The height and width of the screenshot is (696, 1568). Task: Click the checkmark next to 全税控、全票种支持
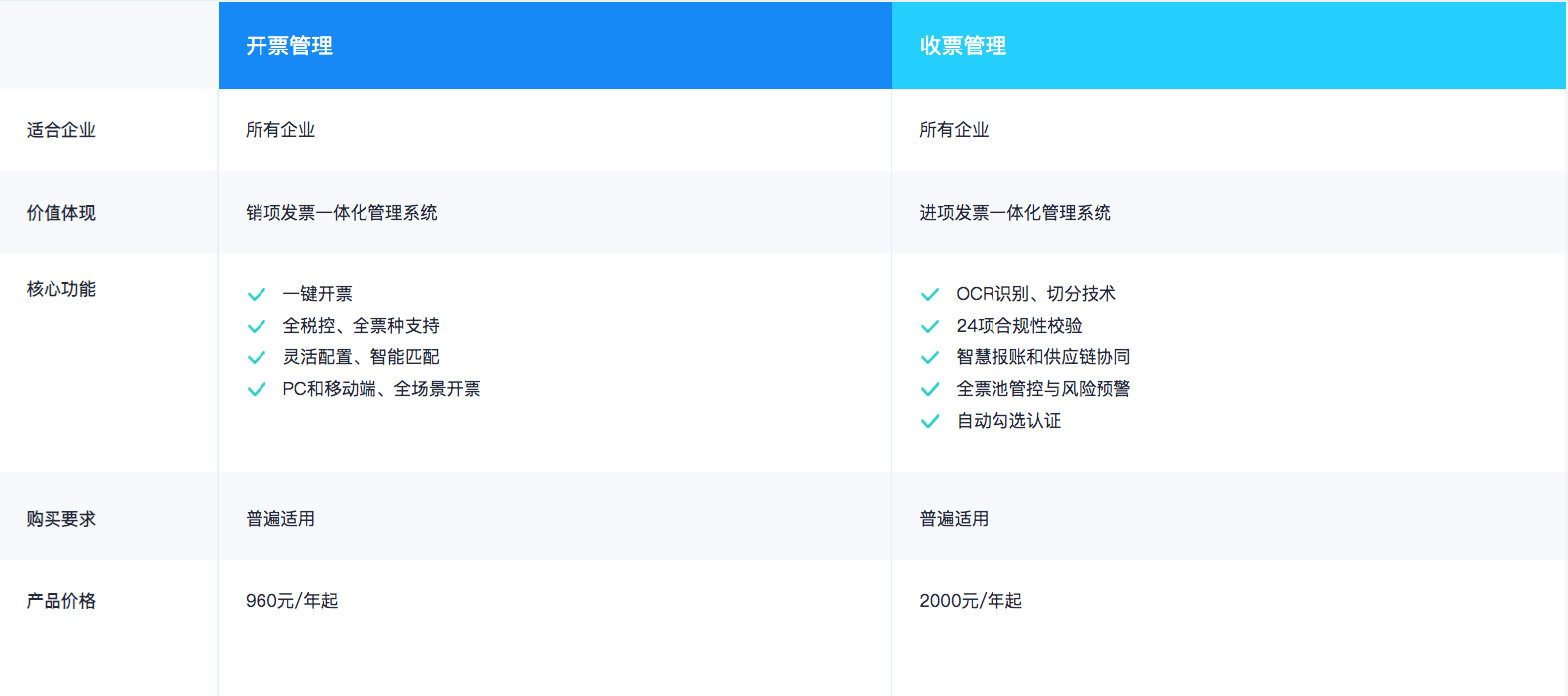(x=257, y=326)
